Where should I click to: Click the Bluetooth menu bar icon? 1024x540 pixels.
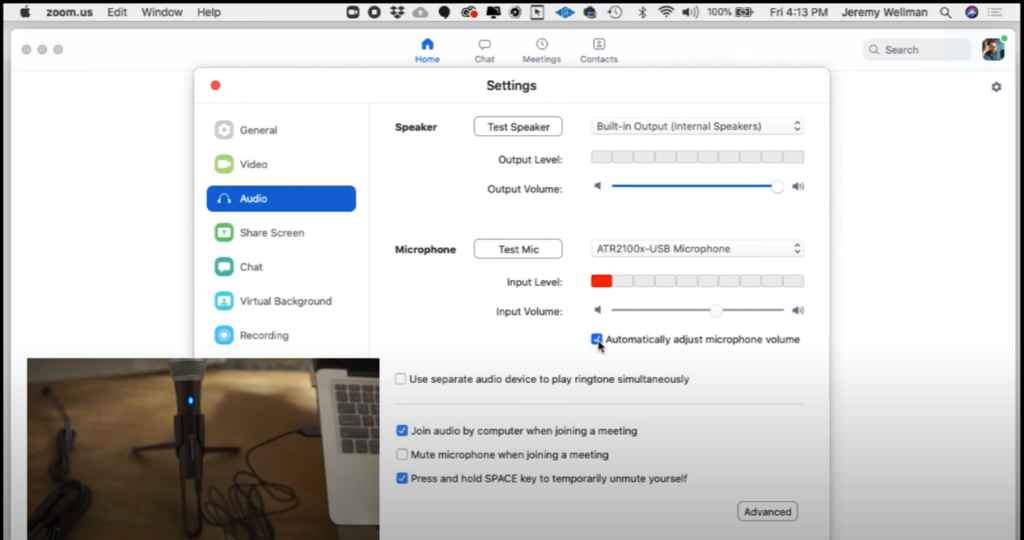642,12
